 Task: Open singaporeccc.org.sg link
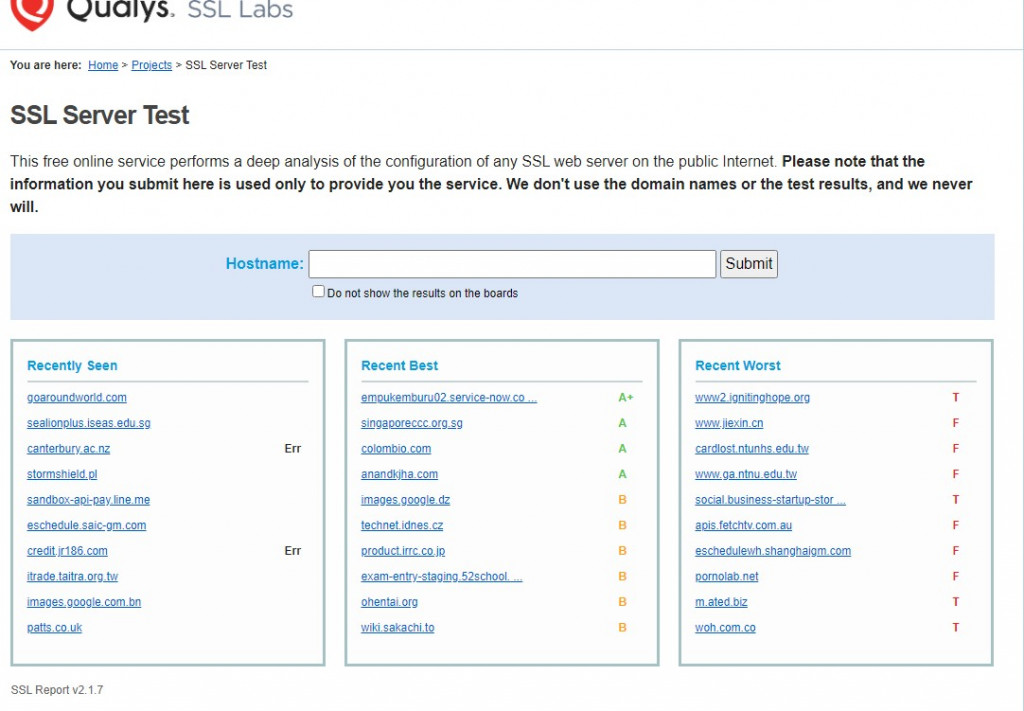411,423
